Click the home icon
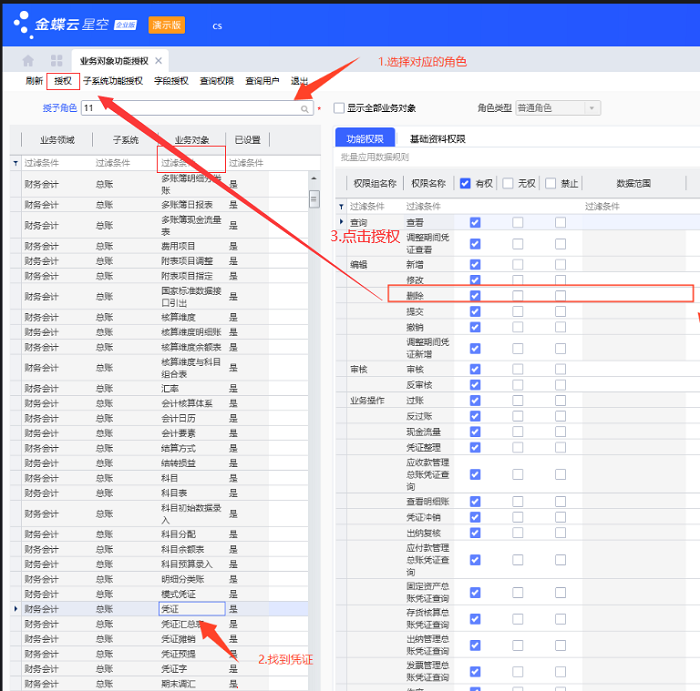700x691 pixels. click(28, 61)
